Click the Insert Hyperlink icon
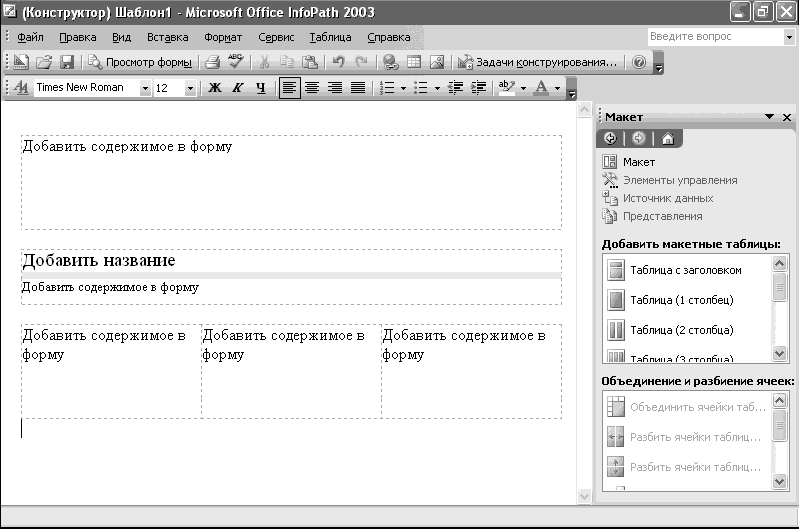Screen dimensions: 799x529 pos(391,62)
